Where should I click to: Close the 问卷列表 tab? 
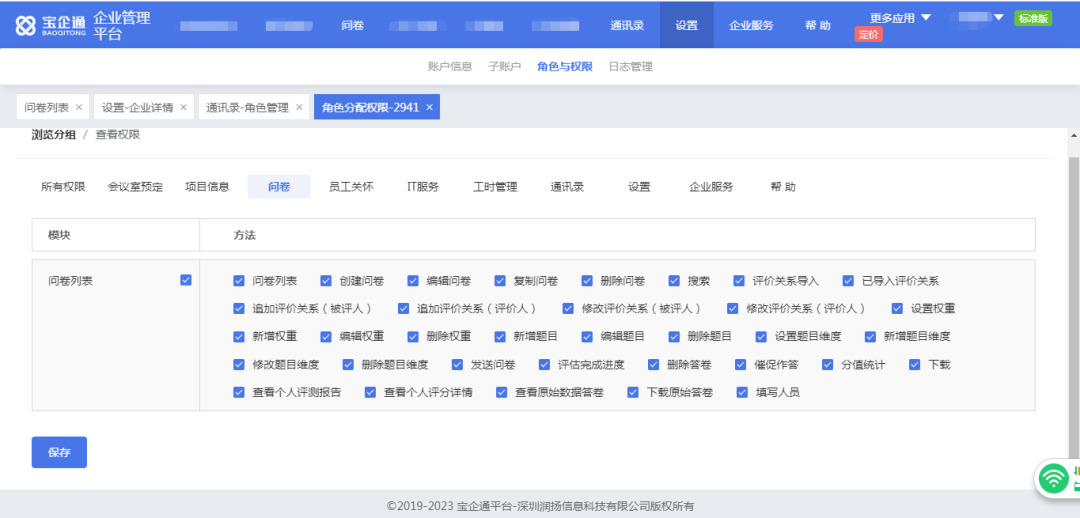point(79,107)
